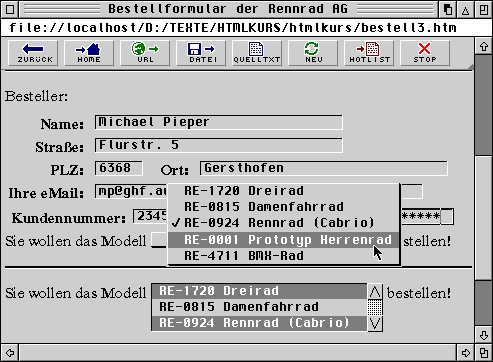Go back with the ZURÜCK button
Screen dimensions: 493x362
33,53
